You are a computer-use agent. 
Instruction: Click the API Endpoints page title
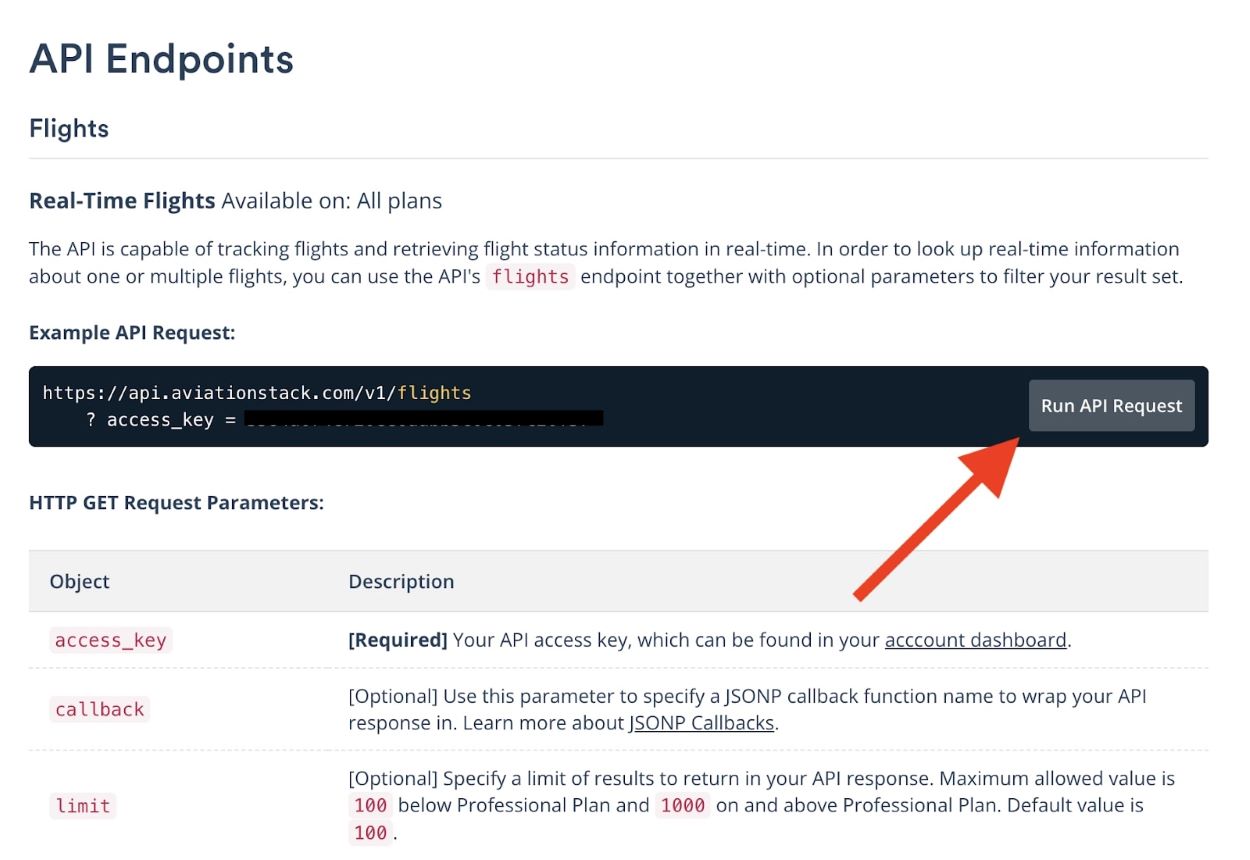(161, 59)
